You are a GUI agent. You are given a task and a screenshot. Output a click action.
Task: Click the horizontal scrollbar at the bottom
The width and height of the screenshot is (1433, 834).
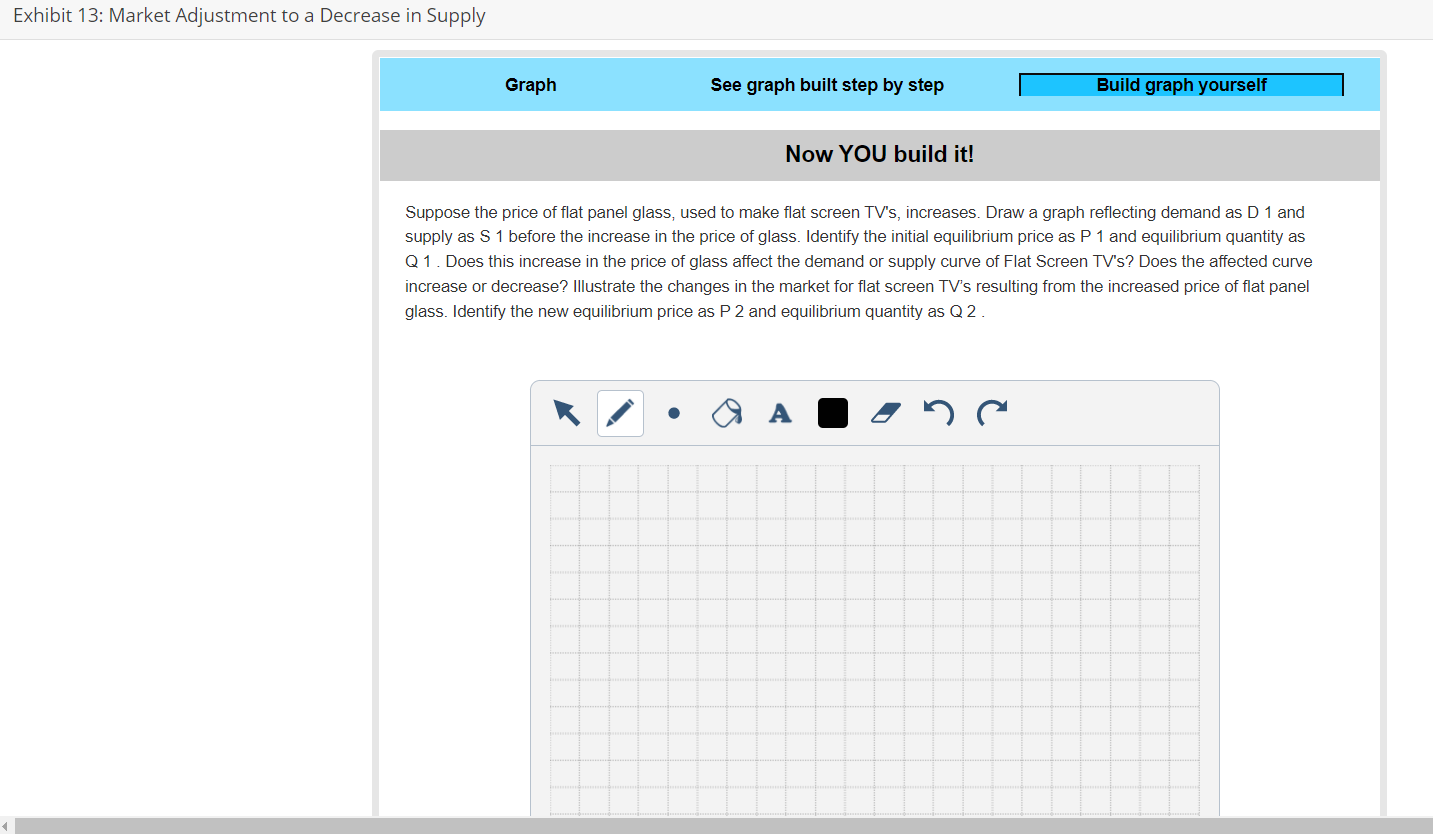pos(700,824)
